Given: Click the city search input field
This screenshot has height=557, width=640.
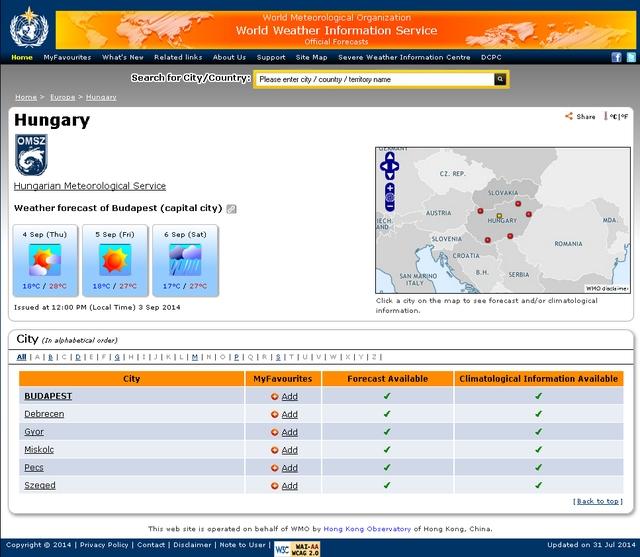Looking at the screenshot, I should tap(375, 79).
